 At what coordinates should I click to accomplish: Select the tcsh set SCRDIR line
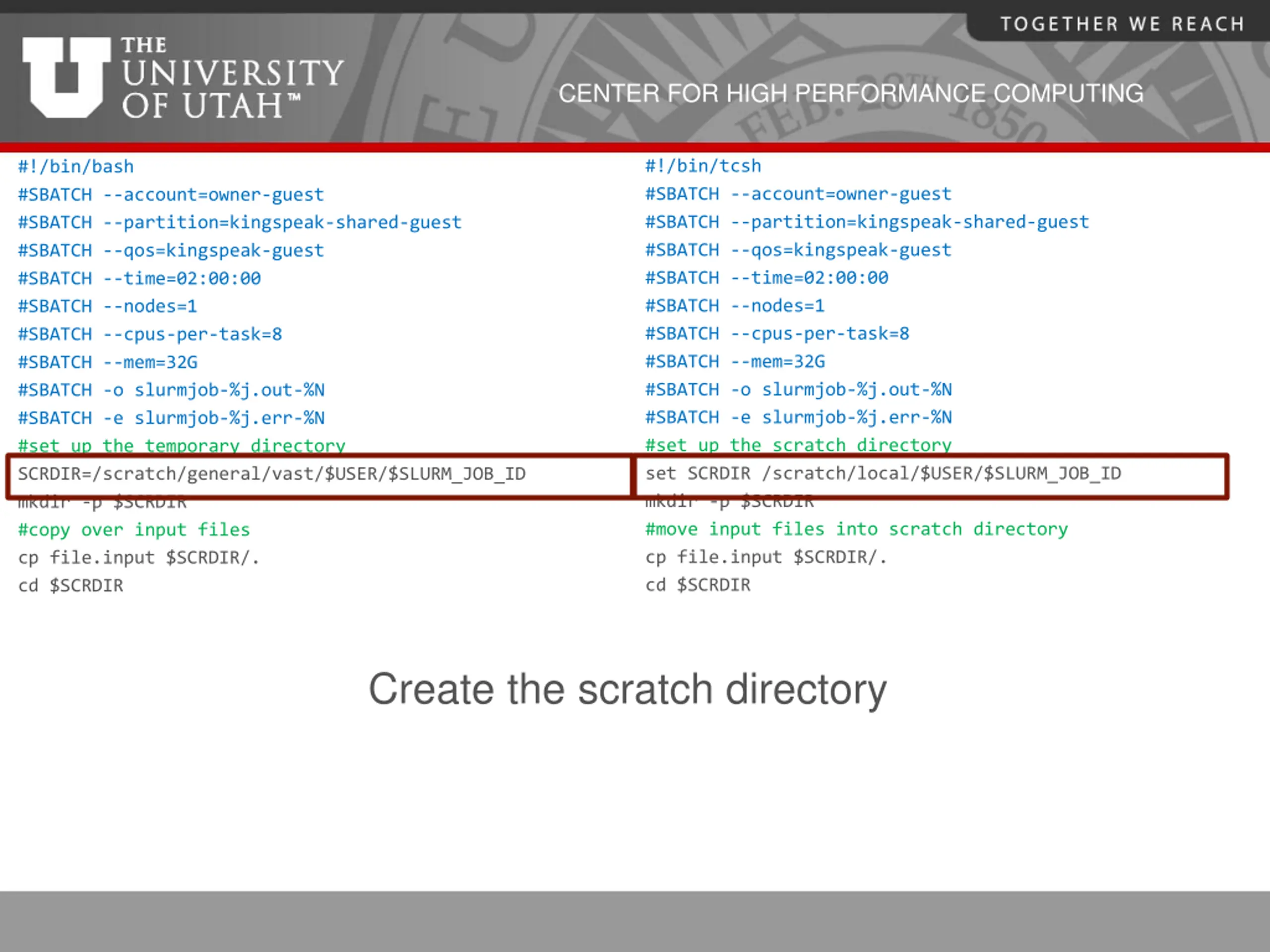(x=883, y=474)
